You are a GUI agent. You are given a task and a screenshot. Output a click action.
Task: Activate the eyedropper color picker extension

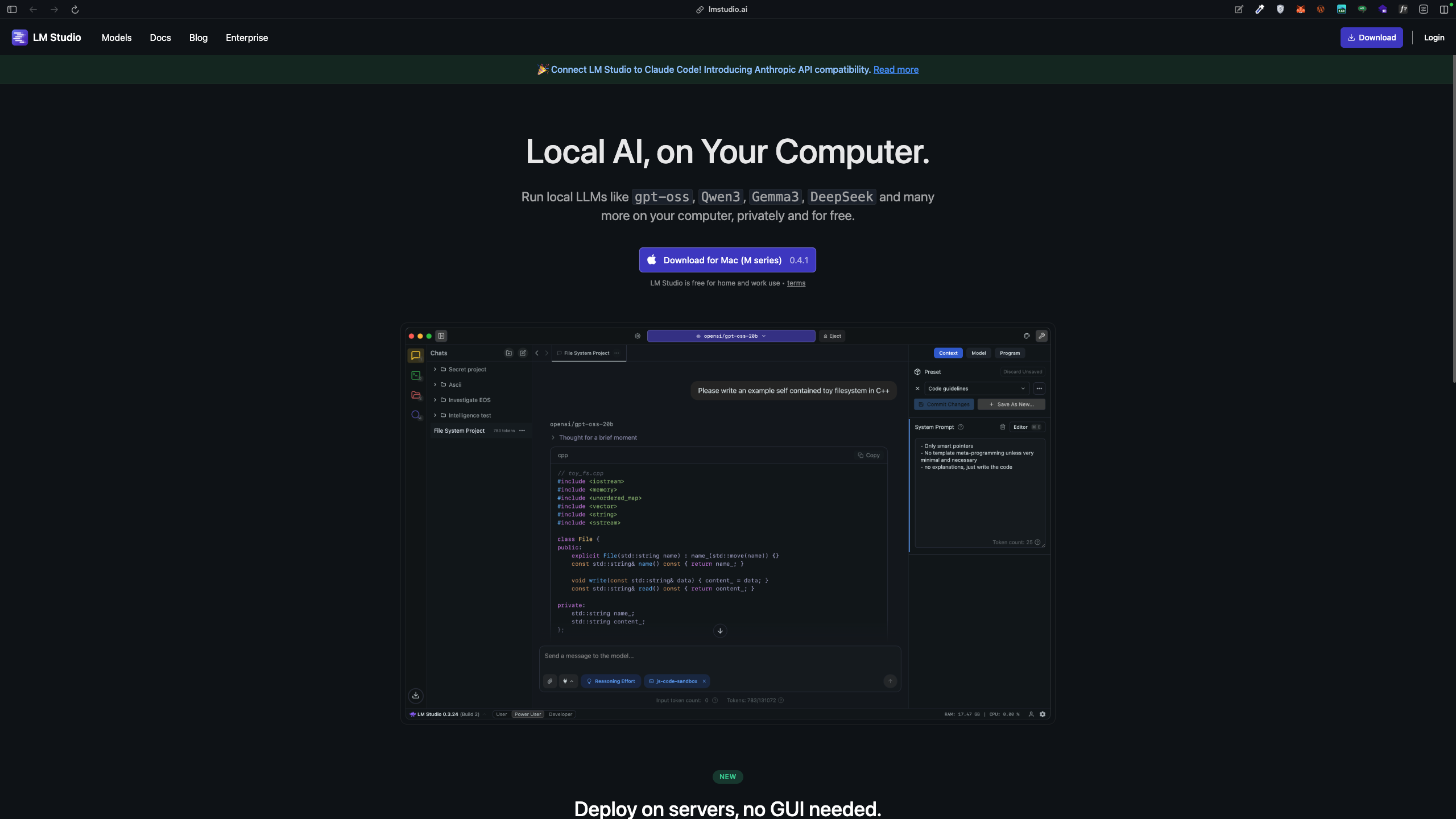tap(1260, 9)
